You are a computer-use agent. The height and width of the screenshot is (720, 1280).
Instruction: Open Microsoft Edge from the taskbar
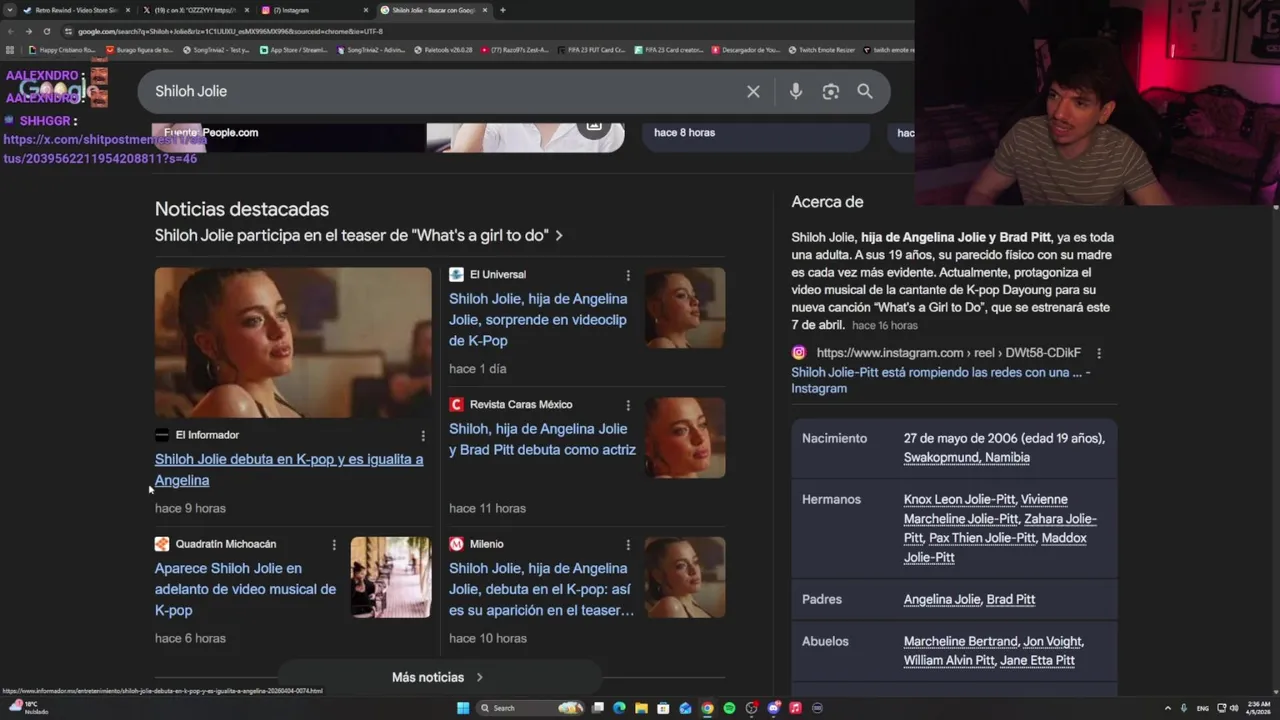click(619, 708)
